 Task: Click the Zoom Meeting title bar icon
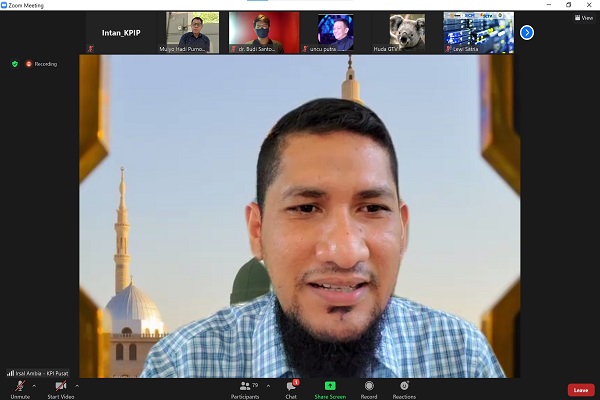(x=5, y=4)
